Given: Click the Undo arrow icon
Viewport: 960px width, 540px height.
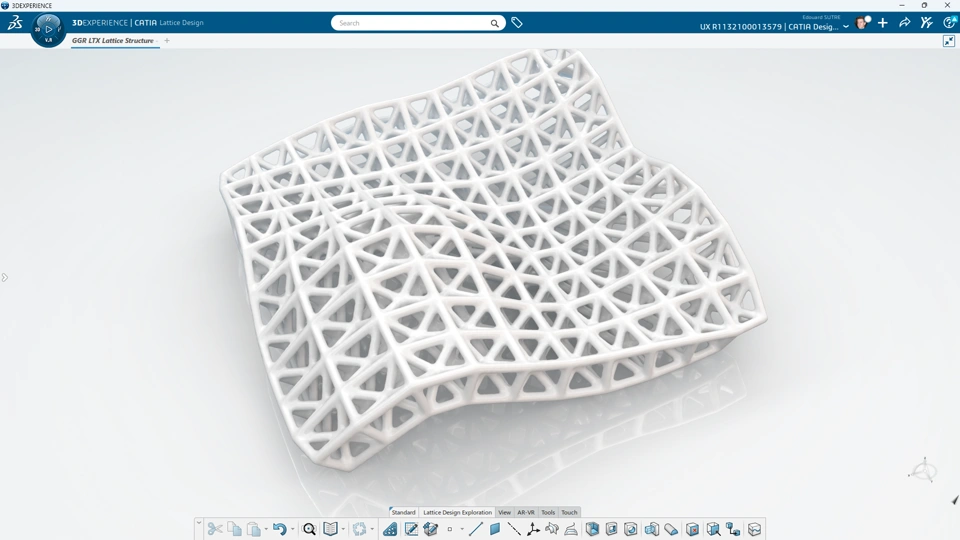Looking at the screenshot, I should (x=279, y=528).
